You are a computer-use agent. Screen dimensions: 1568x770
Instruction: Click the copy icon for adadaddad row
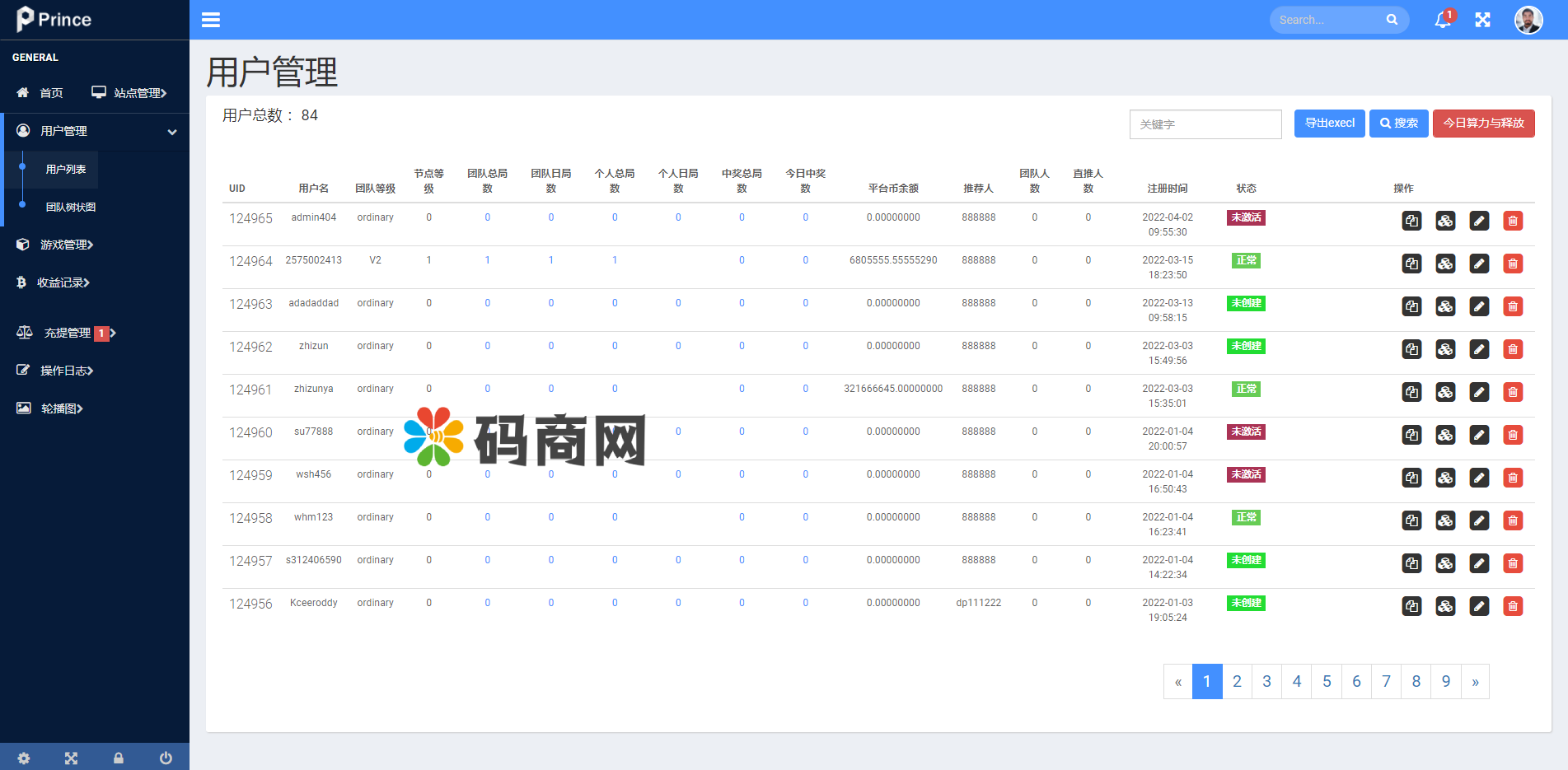[1411, 306]
